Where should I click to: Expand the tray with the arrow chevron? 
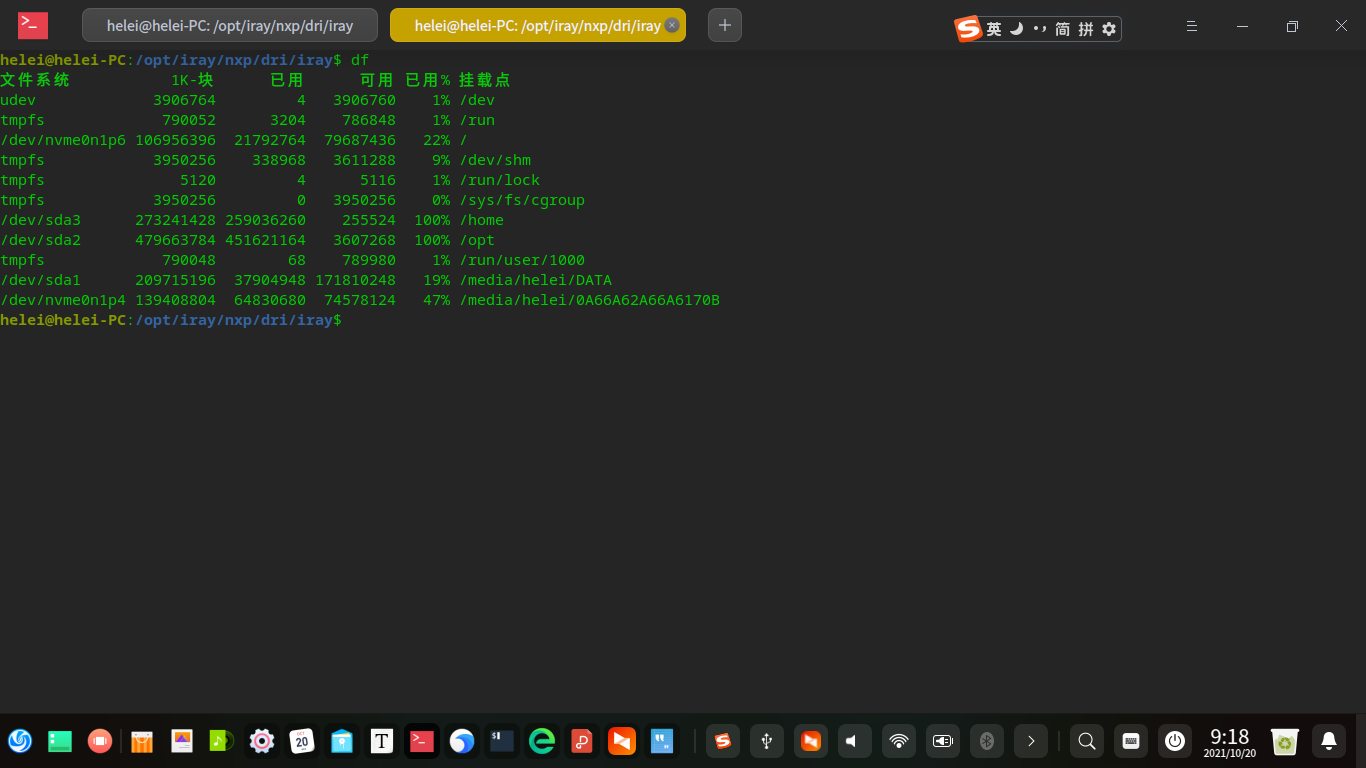[x=1030, y=741]
